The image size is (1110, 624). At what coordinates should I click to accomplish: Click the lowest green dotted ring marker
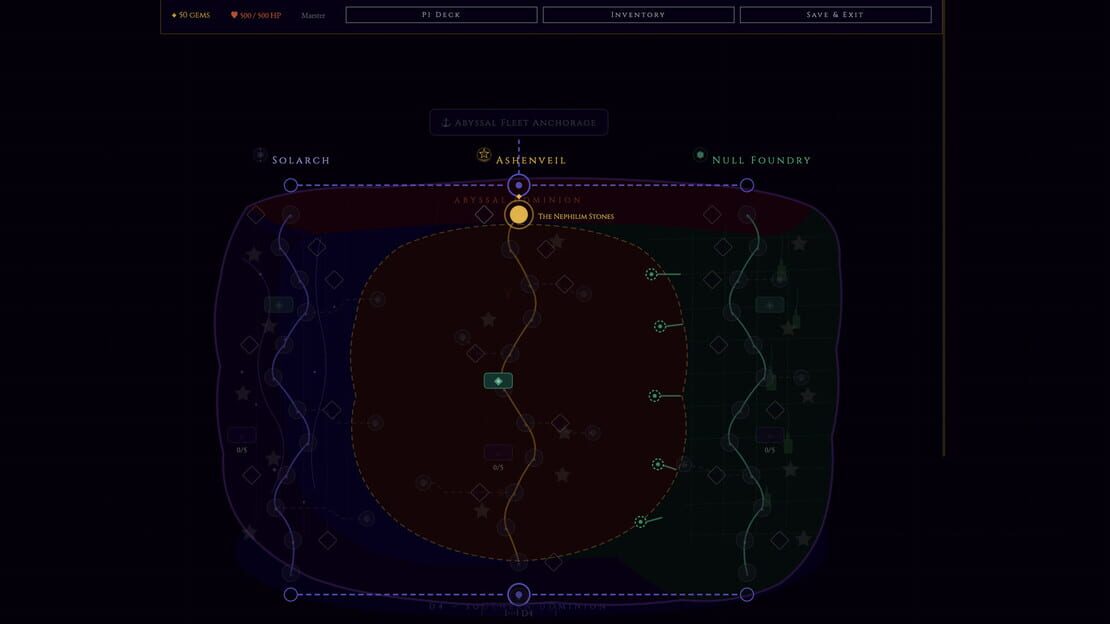[640, 522]
